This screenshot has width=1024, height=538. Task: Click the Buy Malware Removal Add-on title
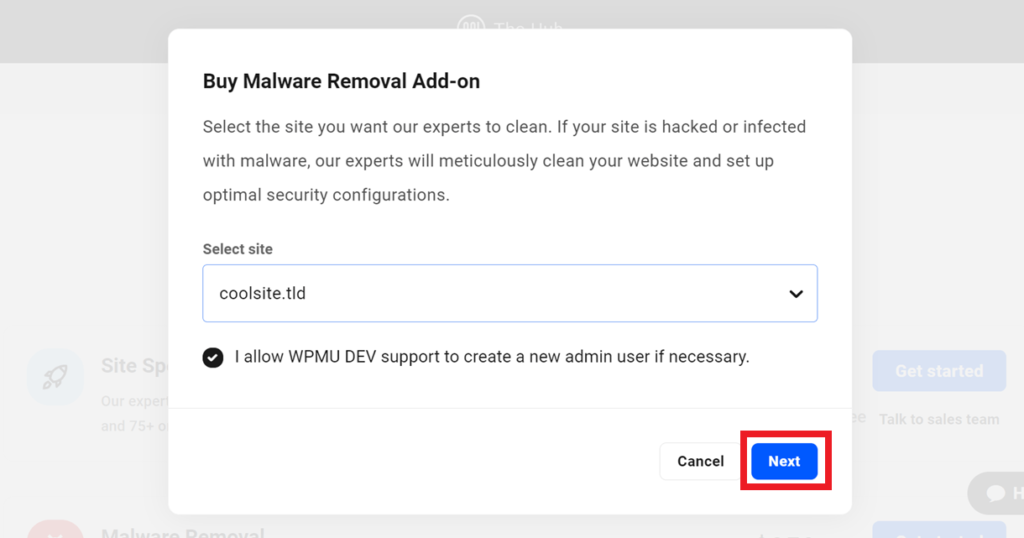pyautogui.click(x=341, y=81)
